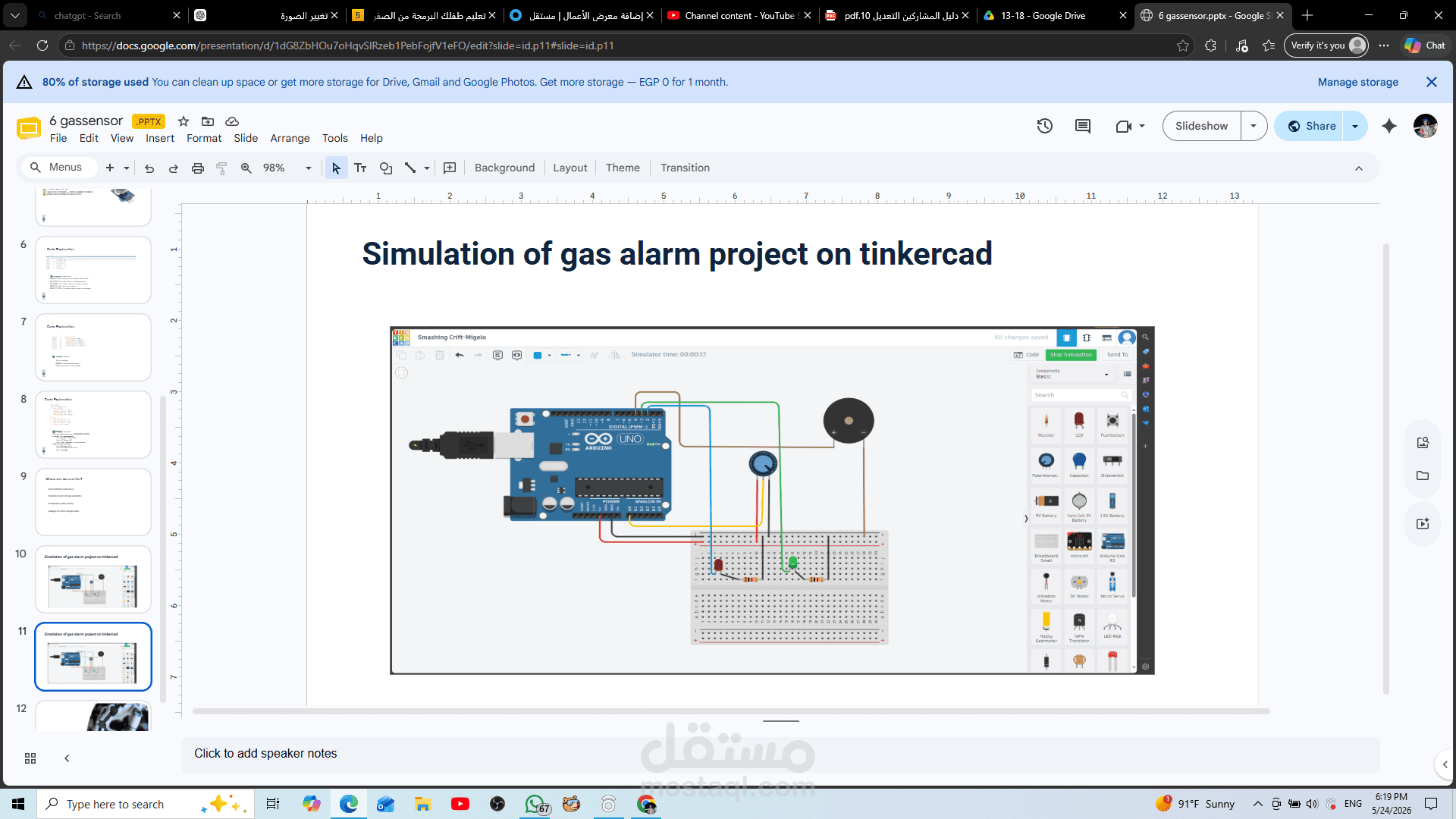The image size is (1456, 819).
Task: Click the undo arrow in Slides toolbar
Action: coord(149,168)
